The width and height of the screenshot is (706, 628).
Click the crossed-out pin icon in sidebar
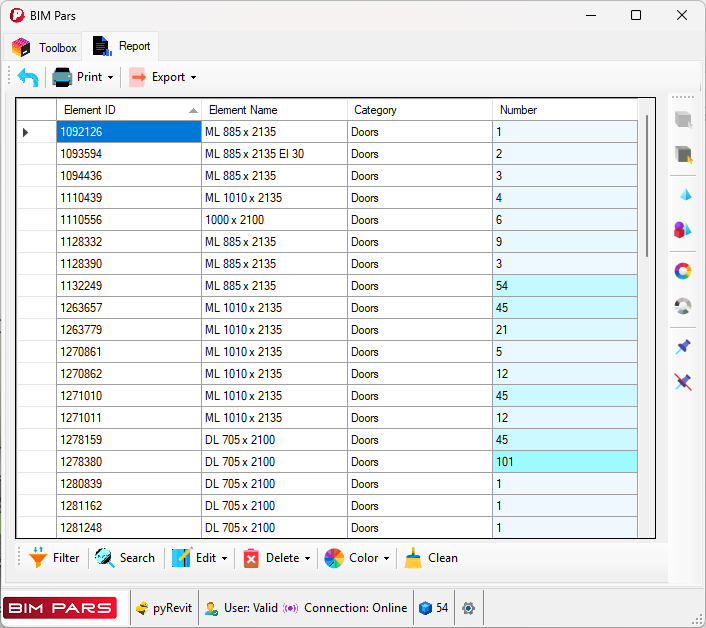(x=683, y=382)
